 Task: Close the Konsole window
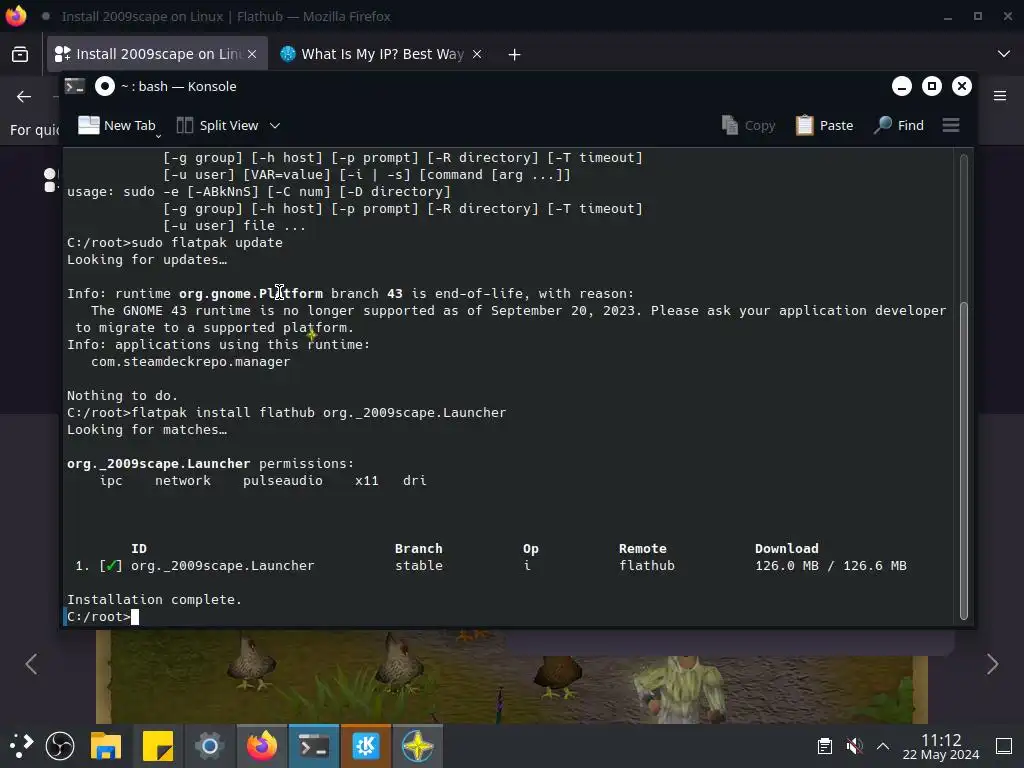962,86
